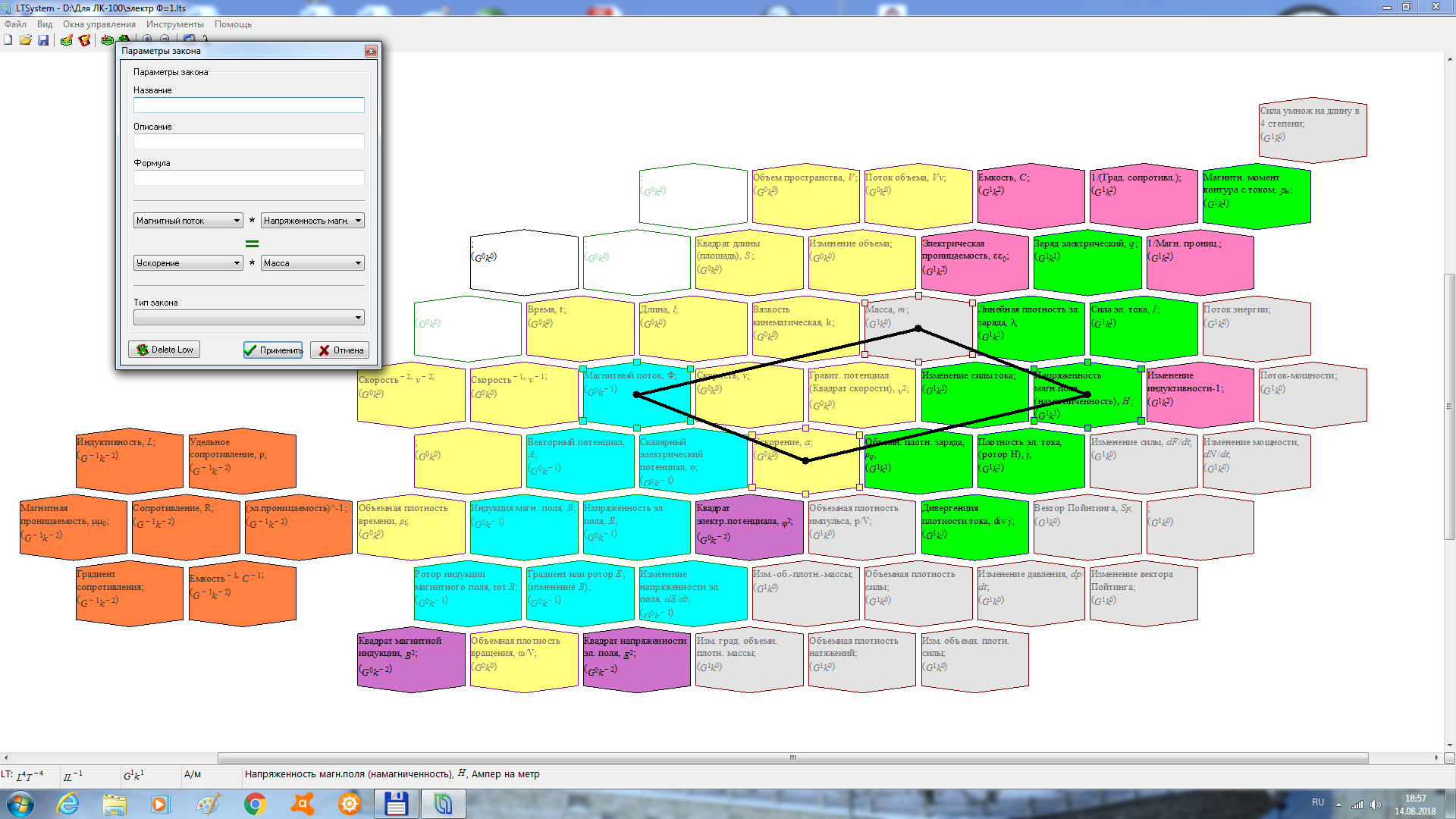Click the Delete Low button
This screenshot has width=1456, height=819.
click(x=165, y=350)
